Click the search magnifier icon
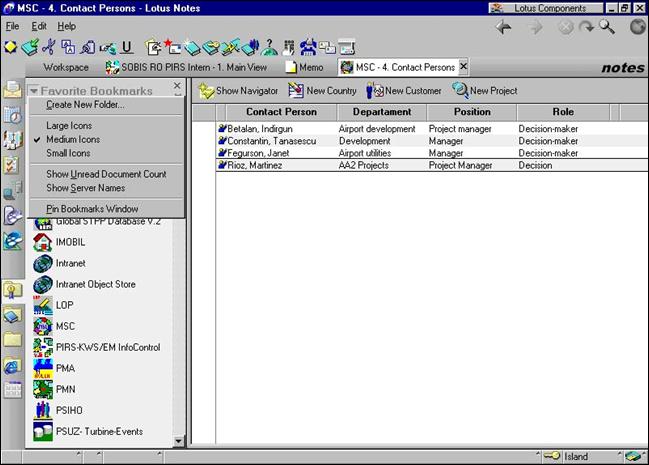This screenshot has height=465, width=649. [x=607, y=27]
